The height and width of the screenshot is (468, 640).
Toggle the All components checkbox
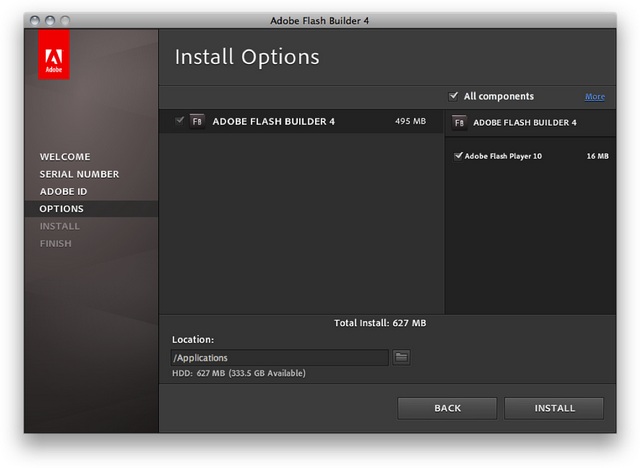coord(453,96)
